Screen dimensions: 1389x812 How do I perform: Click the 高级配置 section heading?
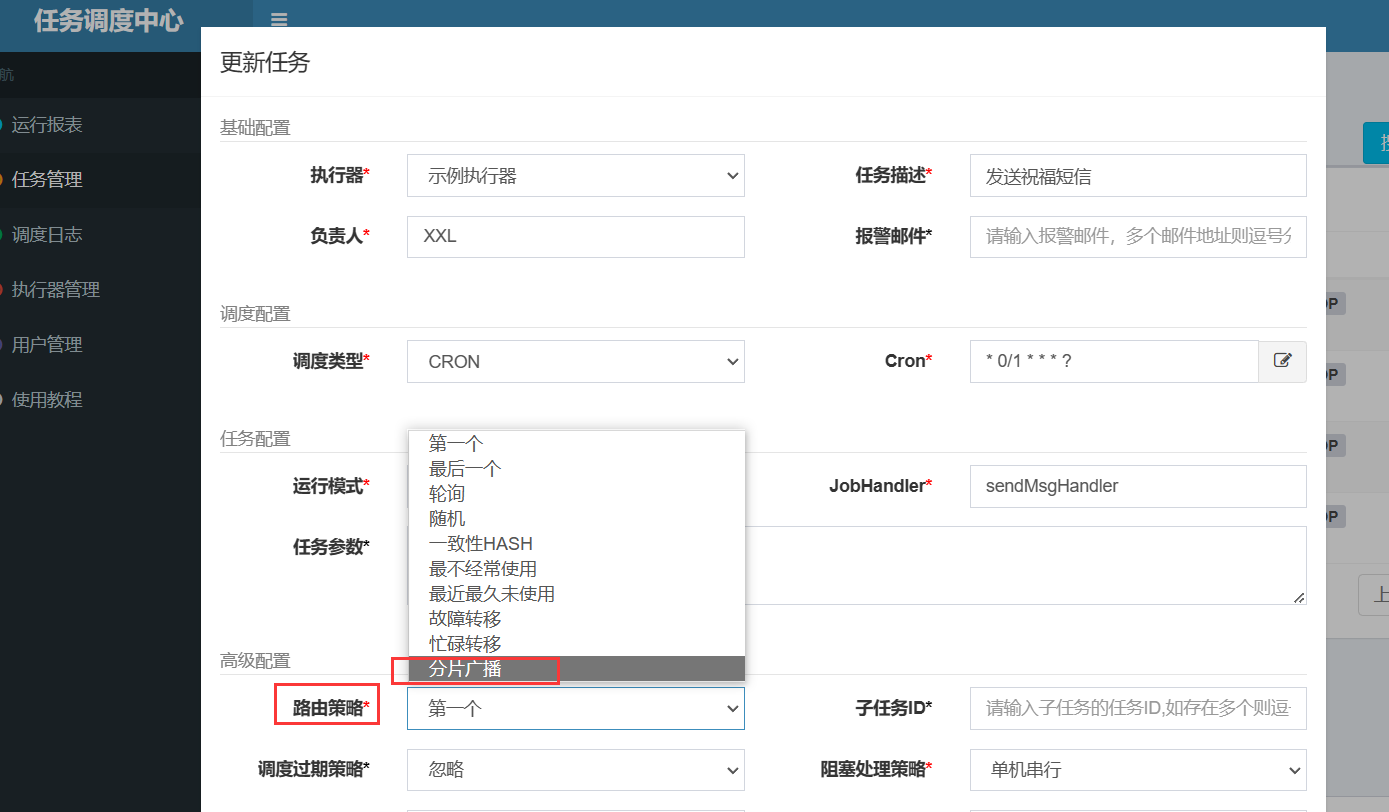point(255,660)
